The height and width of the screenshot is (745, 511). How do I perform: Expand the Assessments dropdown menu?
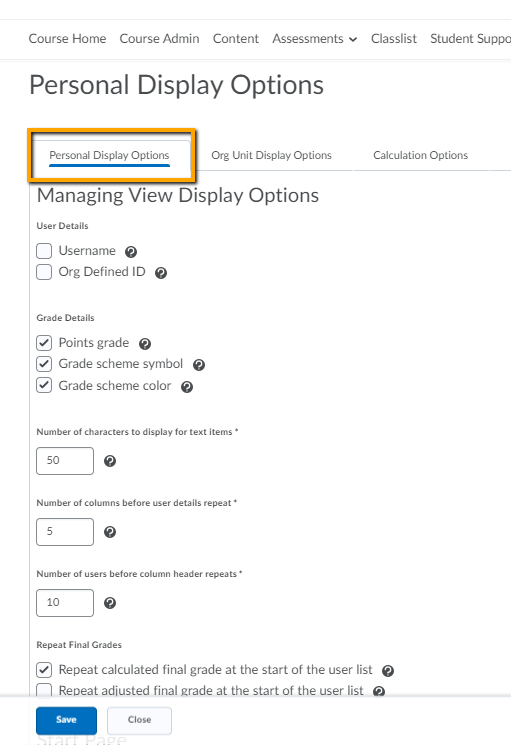click(x=314, y=38)
